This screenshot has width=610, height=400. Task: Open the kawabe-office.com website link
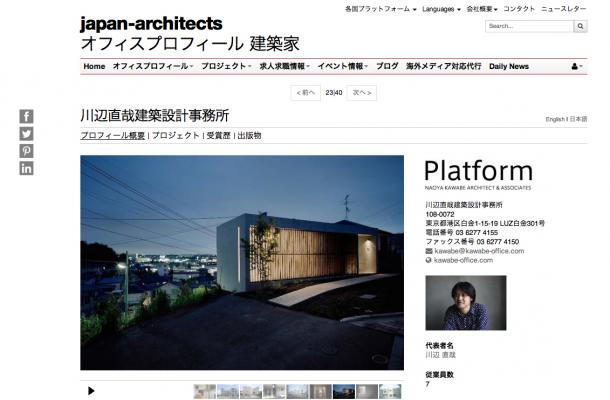click(463, 260)
